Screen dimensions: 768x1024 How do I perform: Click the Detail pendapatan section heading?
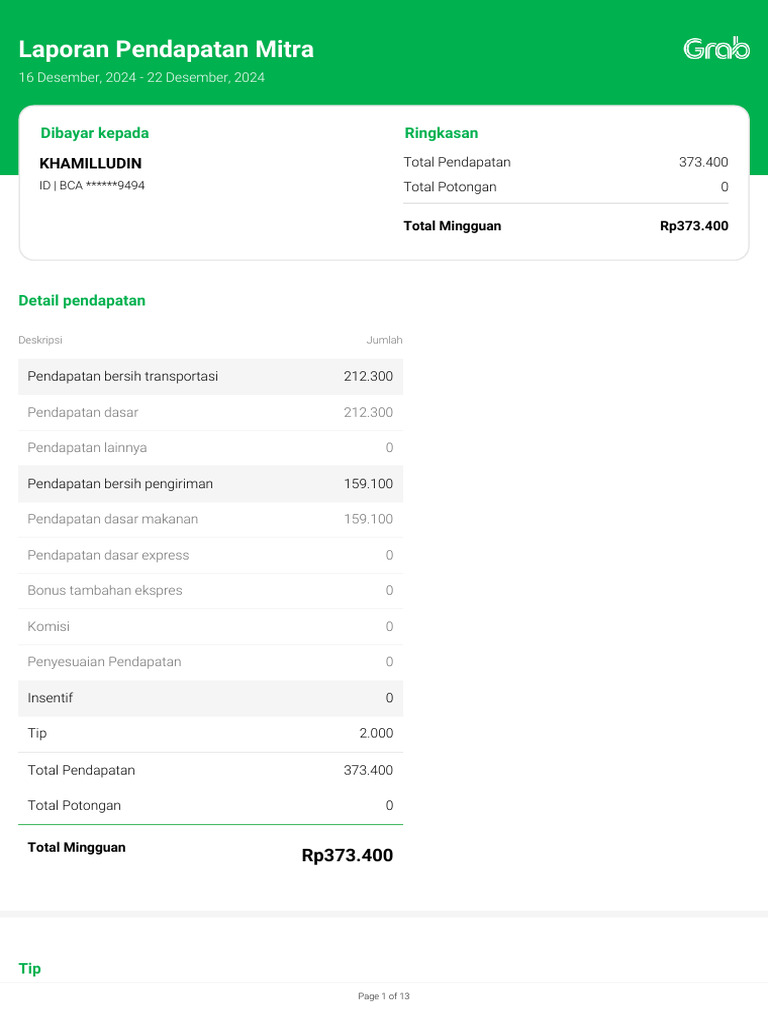point(82,300)
